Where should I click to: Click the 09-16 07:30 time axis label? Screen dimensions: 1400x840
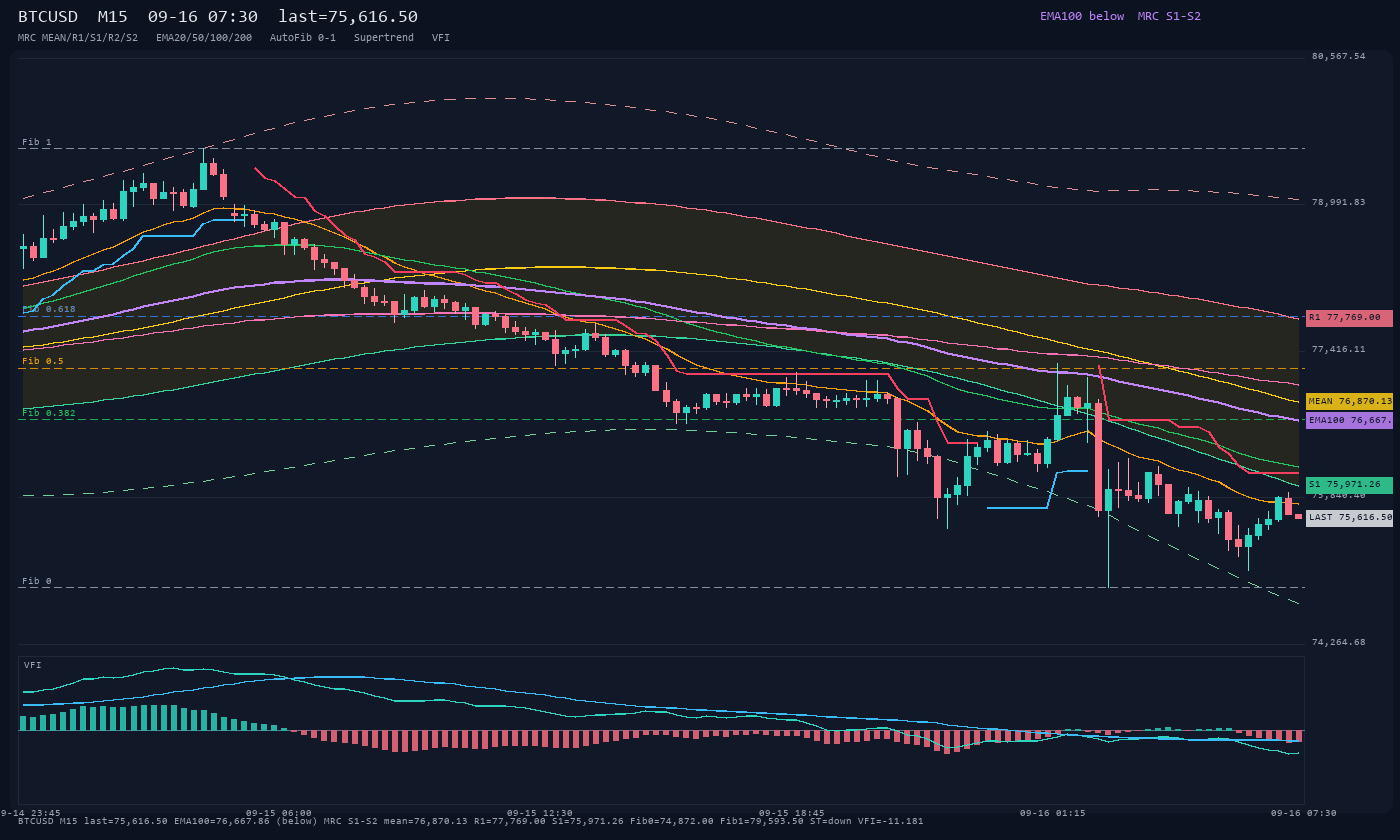[1304, 813]
